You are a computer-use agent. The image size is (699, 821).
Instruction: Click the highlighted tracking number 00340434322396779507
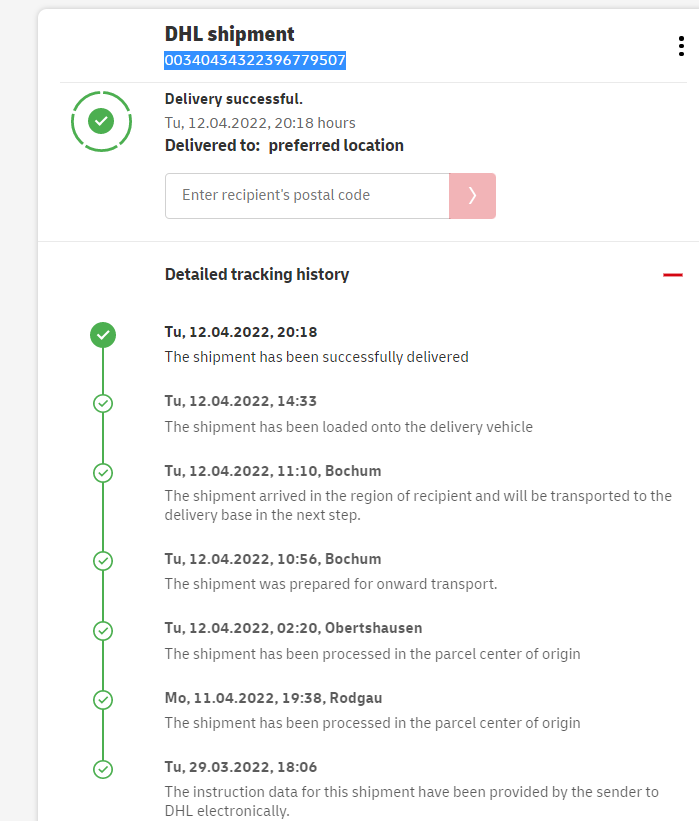255,60
